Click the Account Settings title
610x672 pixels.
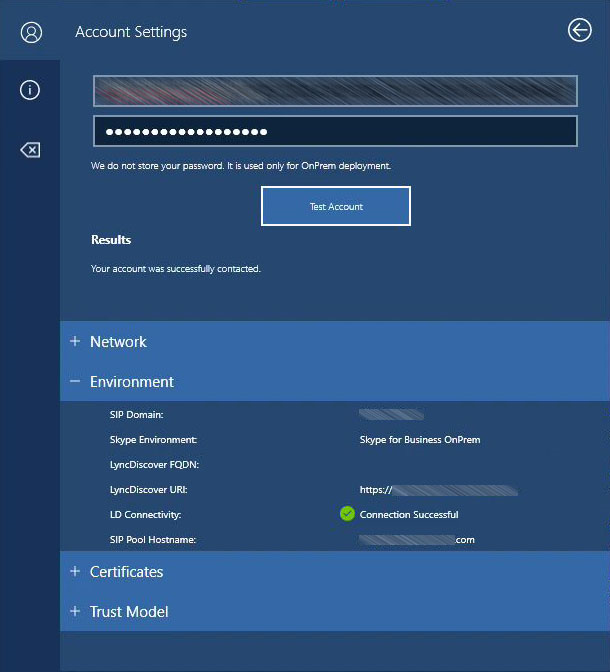[x=131, y=32]
